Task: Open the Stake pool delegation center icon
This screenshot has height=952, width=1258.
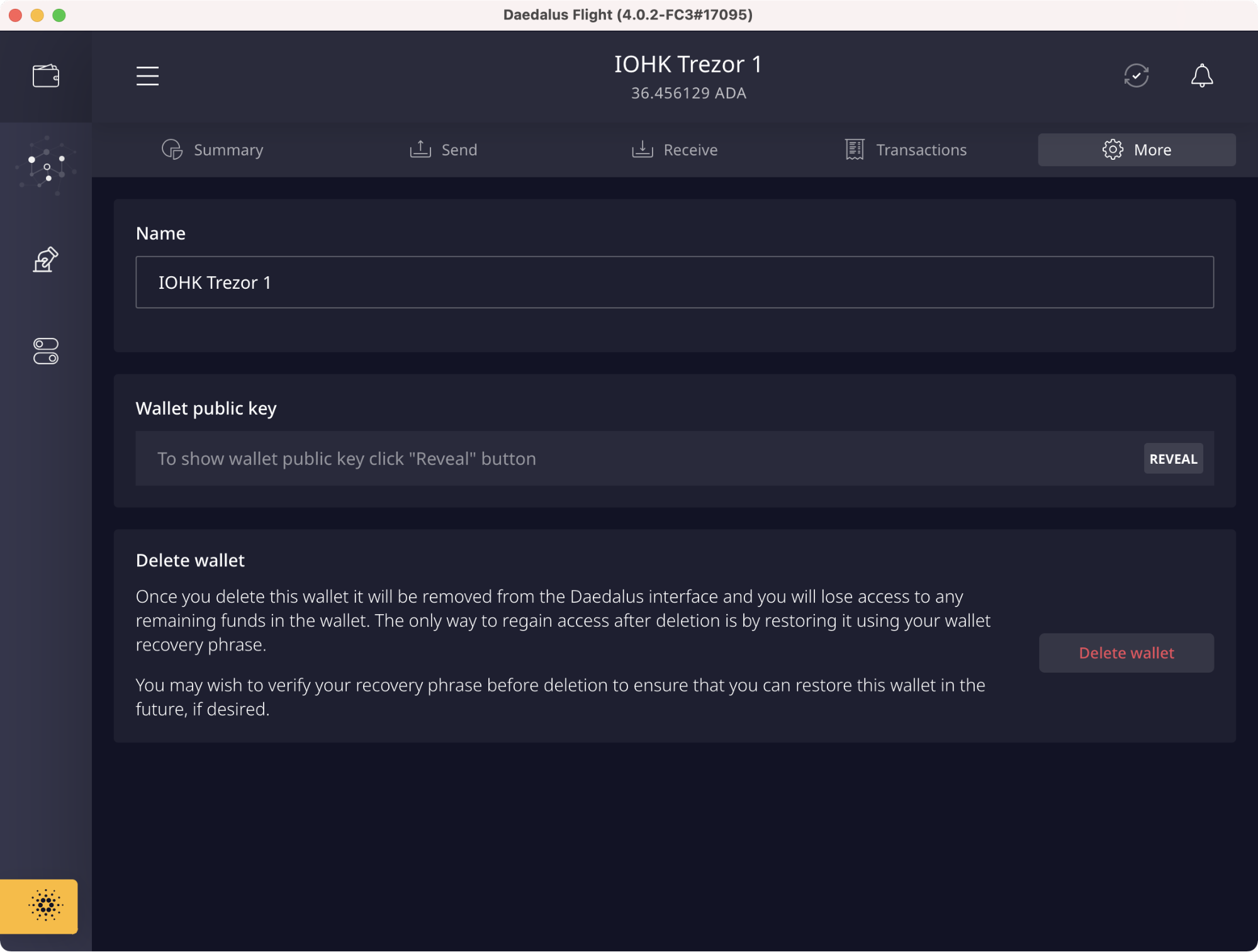Action: pos(46,166)
